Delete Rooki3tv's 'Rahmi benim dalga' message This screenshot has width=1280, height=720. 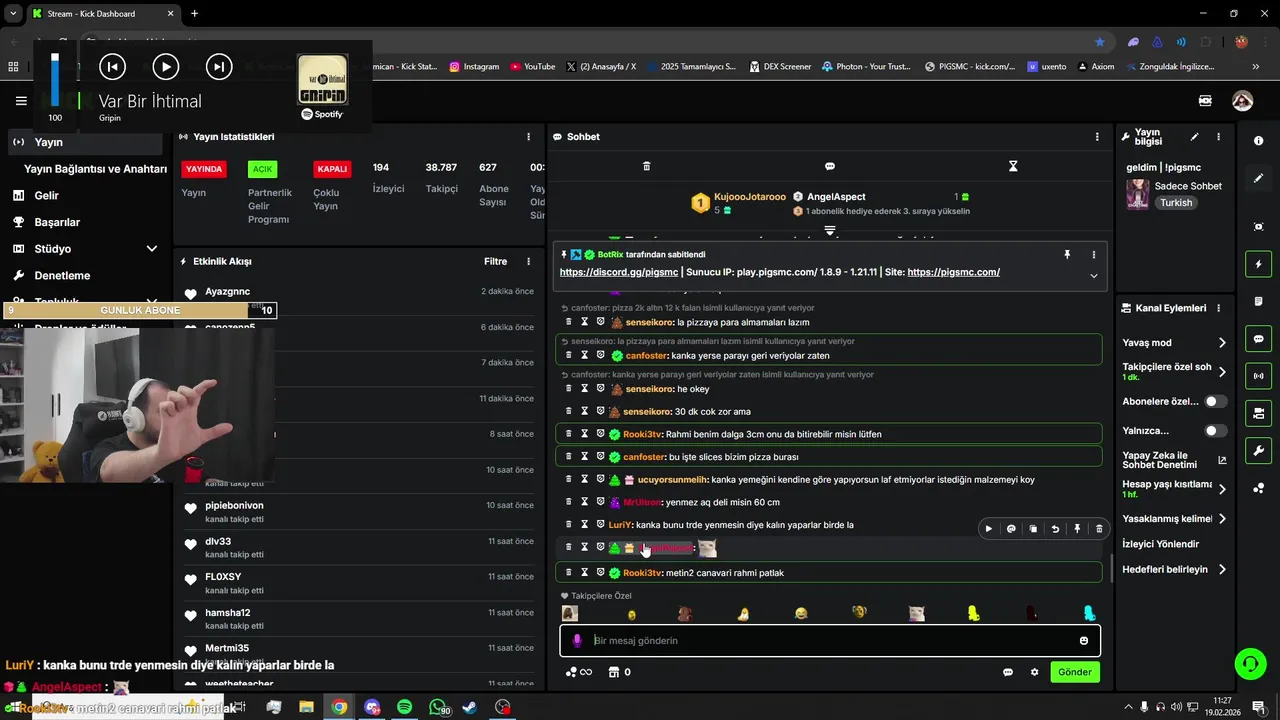coord(569,434)
